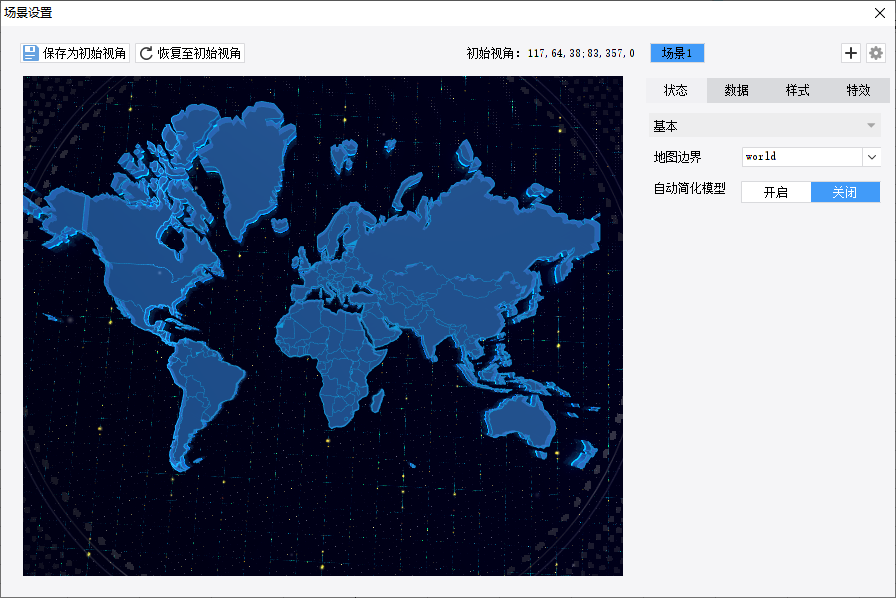Viewport: 896px width, 598px height.
Task: Click the 场景设置 window title
Action: [x=28, y=13]
